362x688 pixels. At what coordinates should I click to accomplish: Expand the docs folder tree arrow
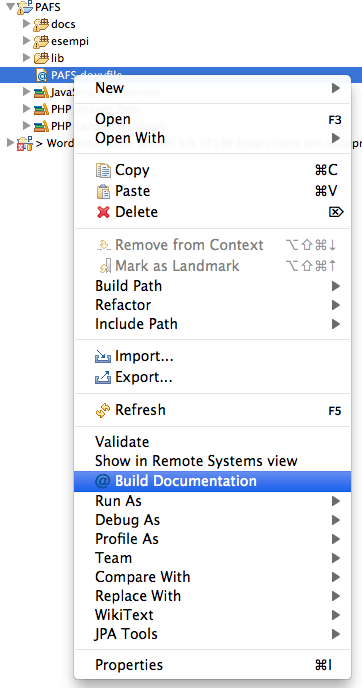coord(27,24)
